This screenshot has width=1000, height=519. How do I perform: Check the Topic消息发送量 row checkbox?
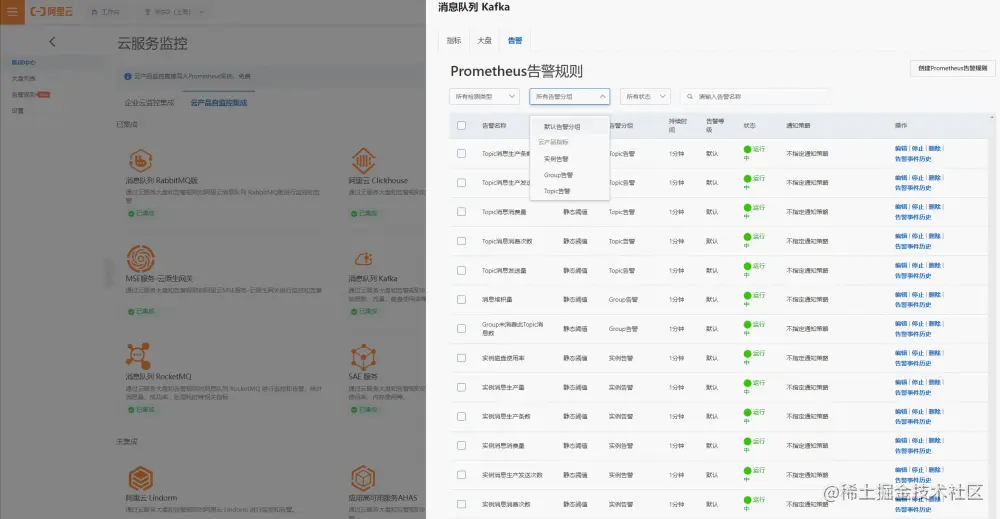[461, 270]
